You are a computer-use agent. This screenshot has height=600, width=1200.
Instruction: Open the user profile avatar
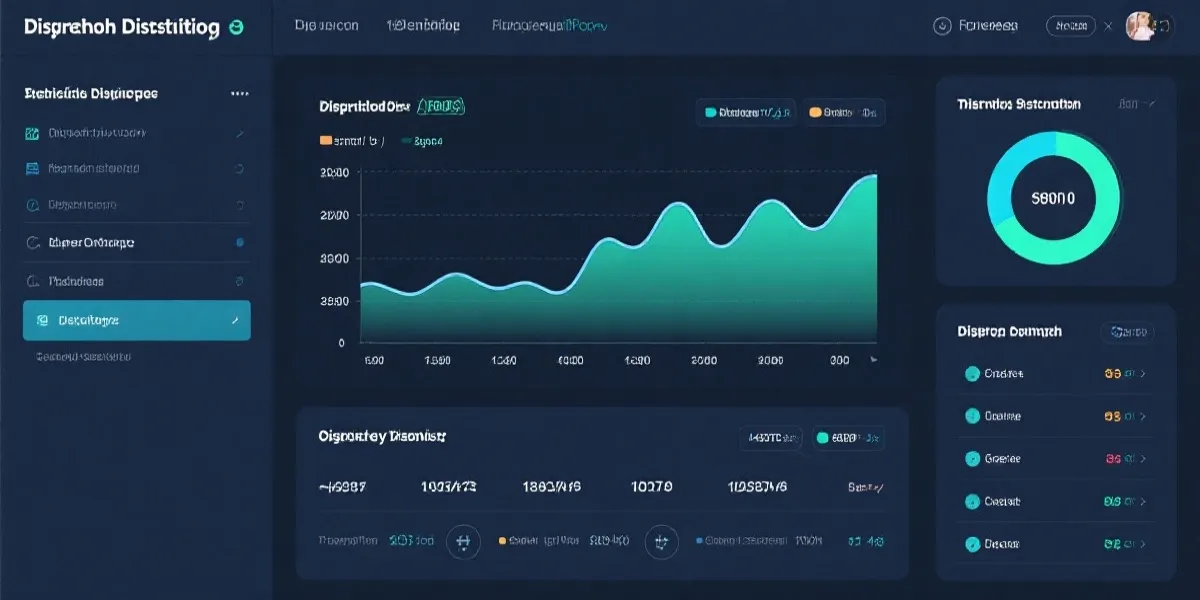[1141, 27]
